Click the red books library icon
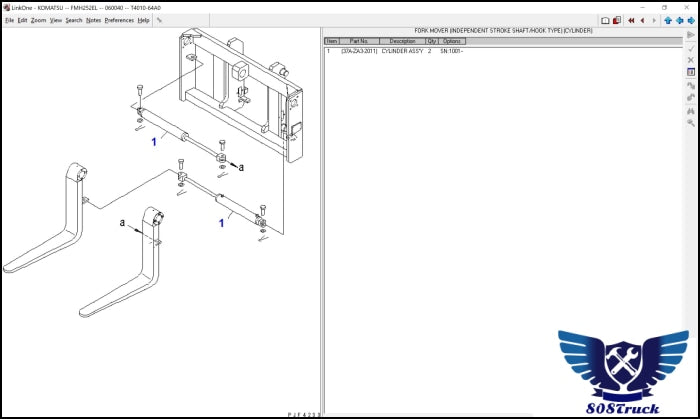The image size is (700, 419). (x=617, y=20)
